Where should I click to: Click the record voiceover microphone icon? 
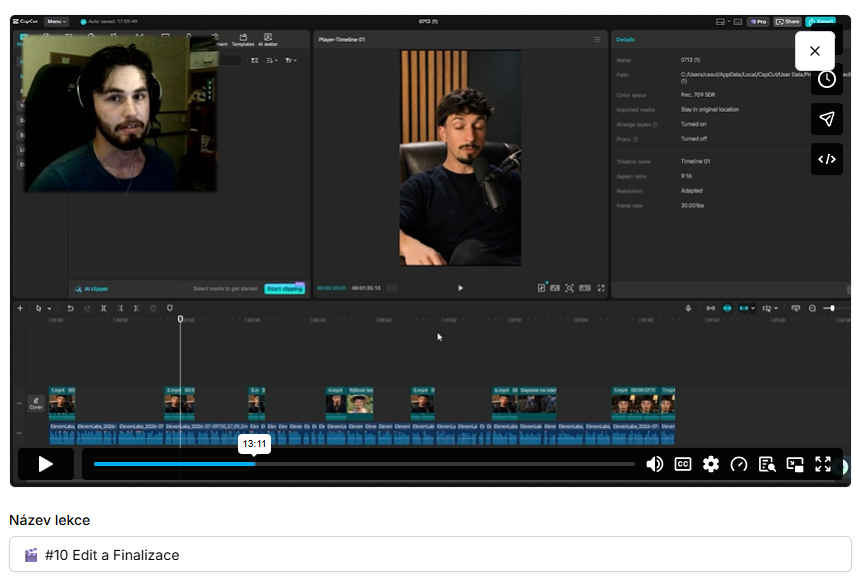coord(688,308)
